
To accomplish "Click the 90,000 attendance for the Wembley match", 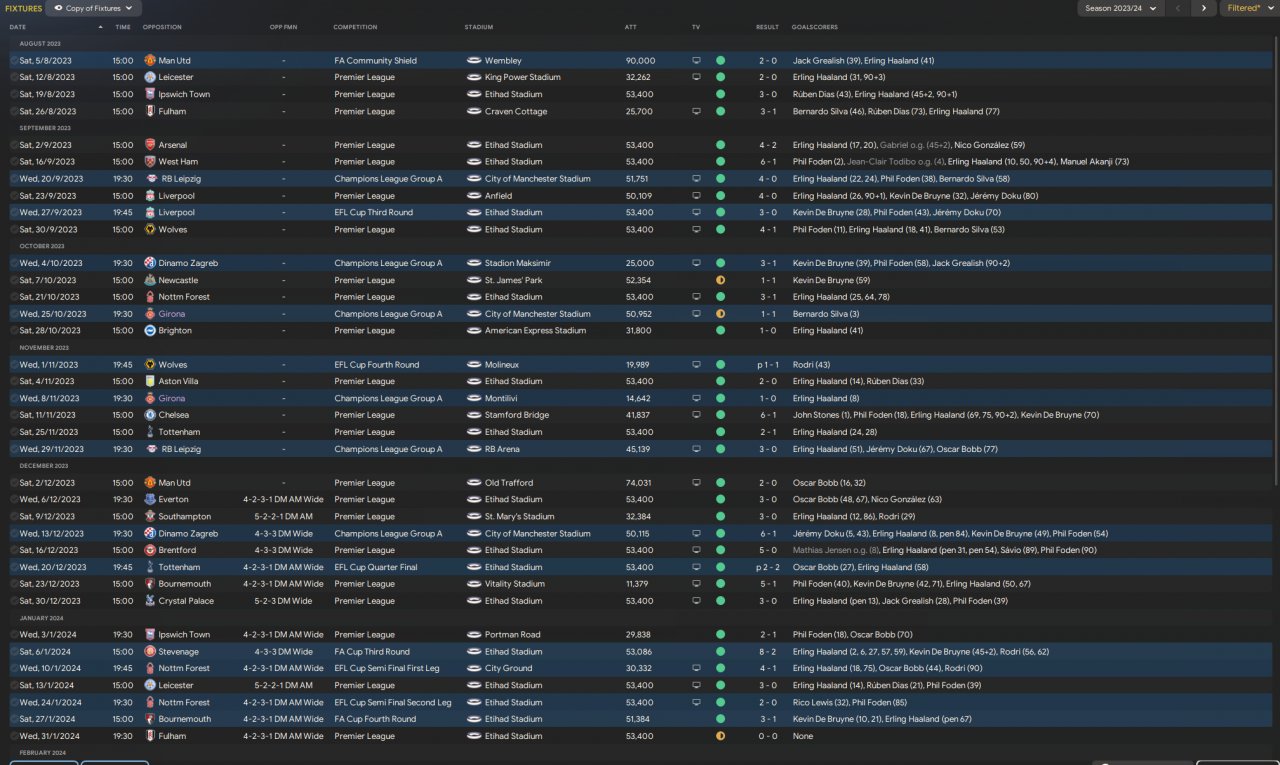I will [640, 61].
